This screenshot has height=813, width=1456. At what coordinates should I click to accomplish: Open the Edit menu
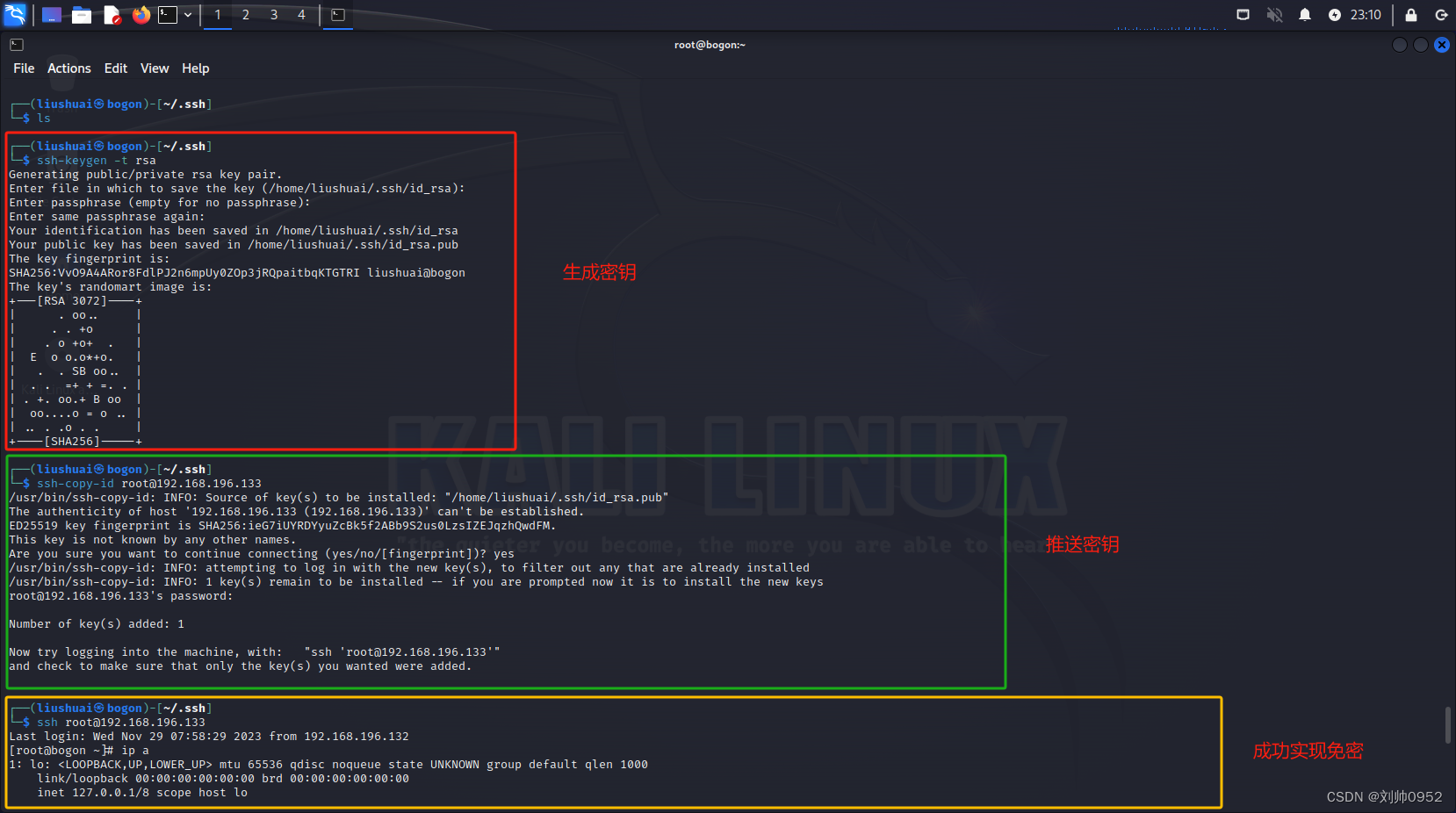116,68
